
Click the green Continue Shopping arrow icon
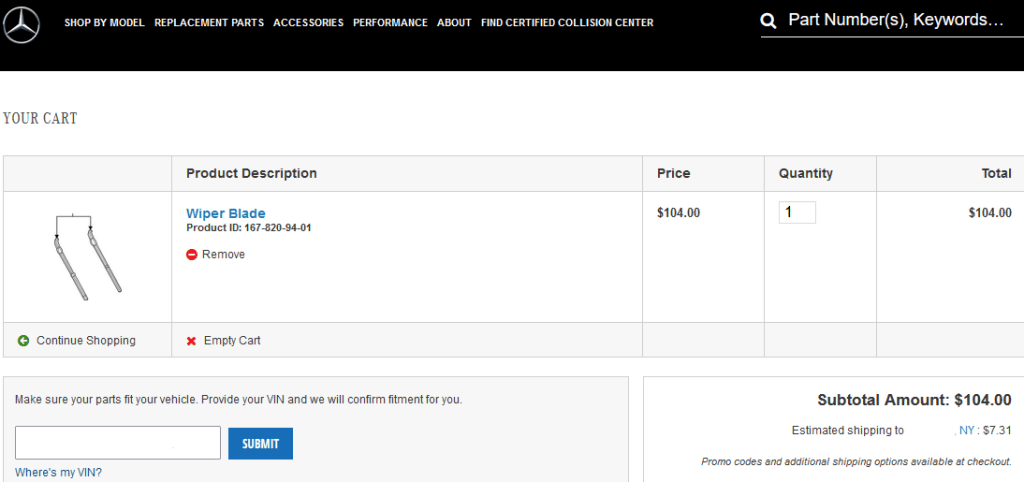coord(23,341)
